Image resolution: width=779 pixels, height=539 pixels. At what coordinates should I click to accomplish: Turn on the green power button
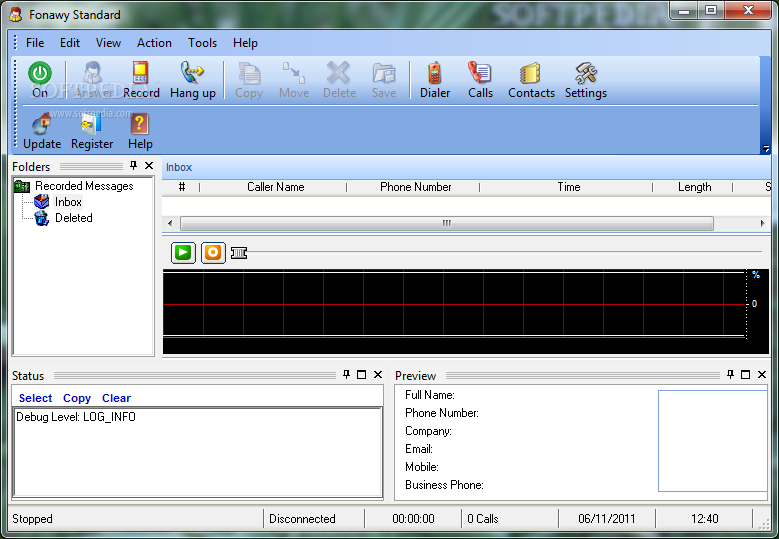40,79
